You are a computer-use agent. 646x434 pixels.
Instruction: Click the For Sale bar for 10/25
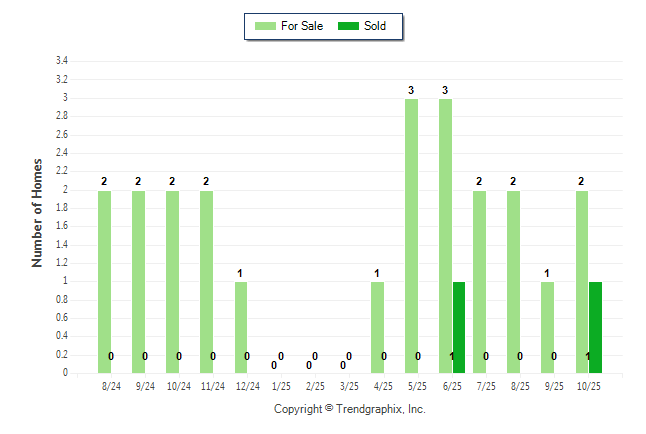pos(582,282)
